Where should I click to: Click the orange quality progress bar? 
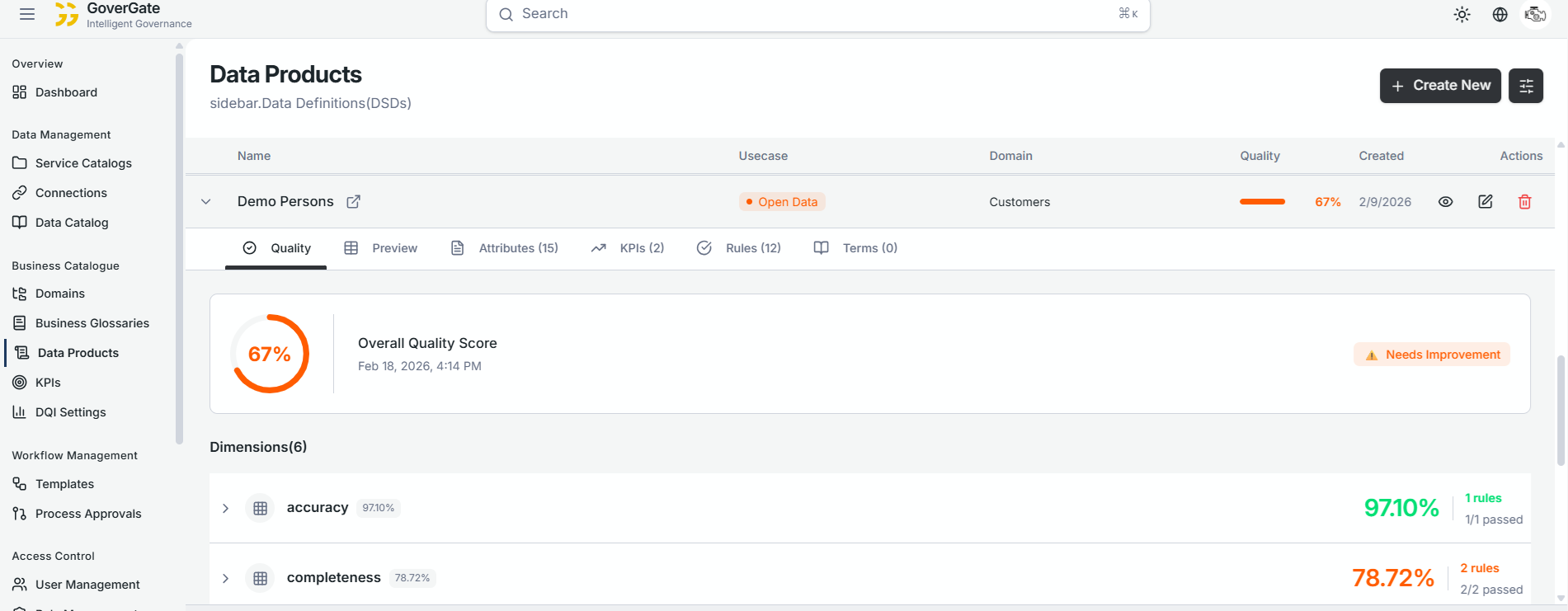click(1262, 202)
